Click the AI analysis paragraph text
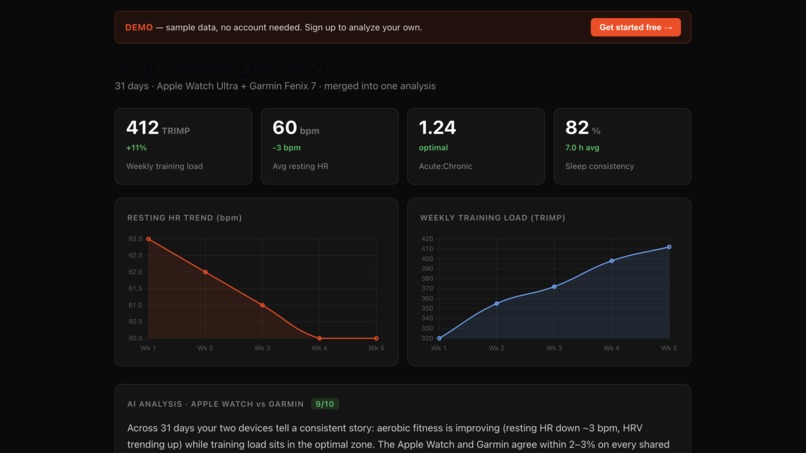This screenshot has width=806, height=453. tap(398, 436)
